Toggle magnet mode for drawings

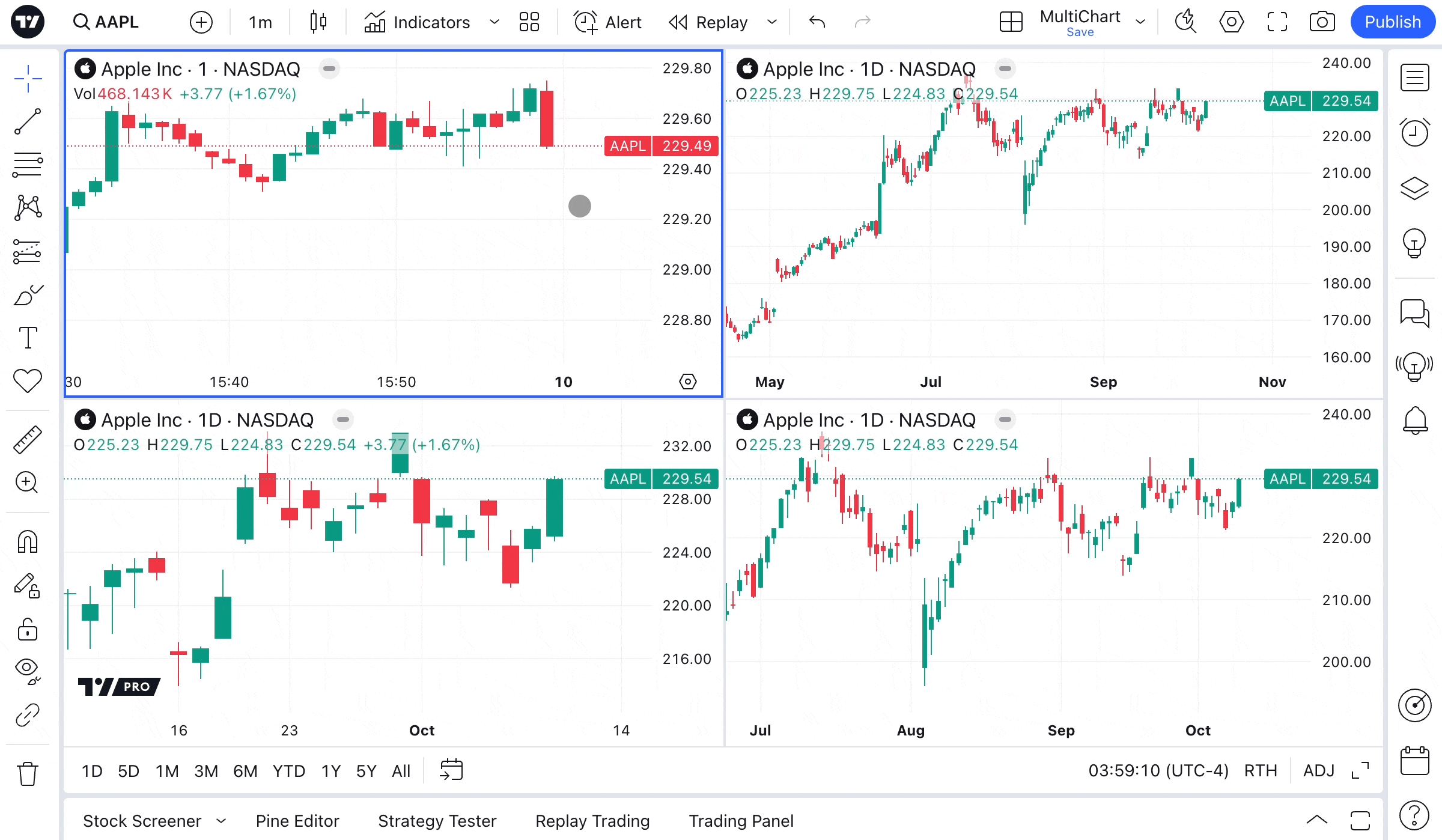(x=28, y=542)
